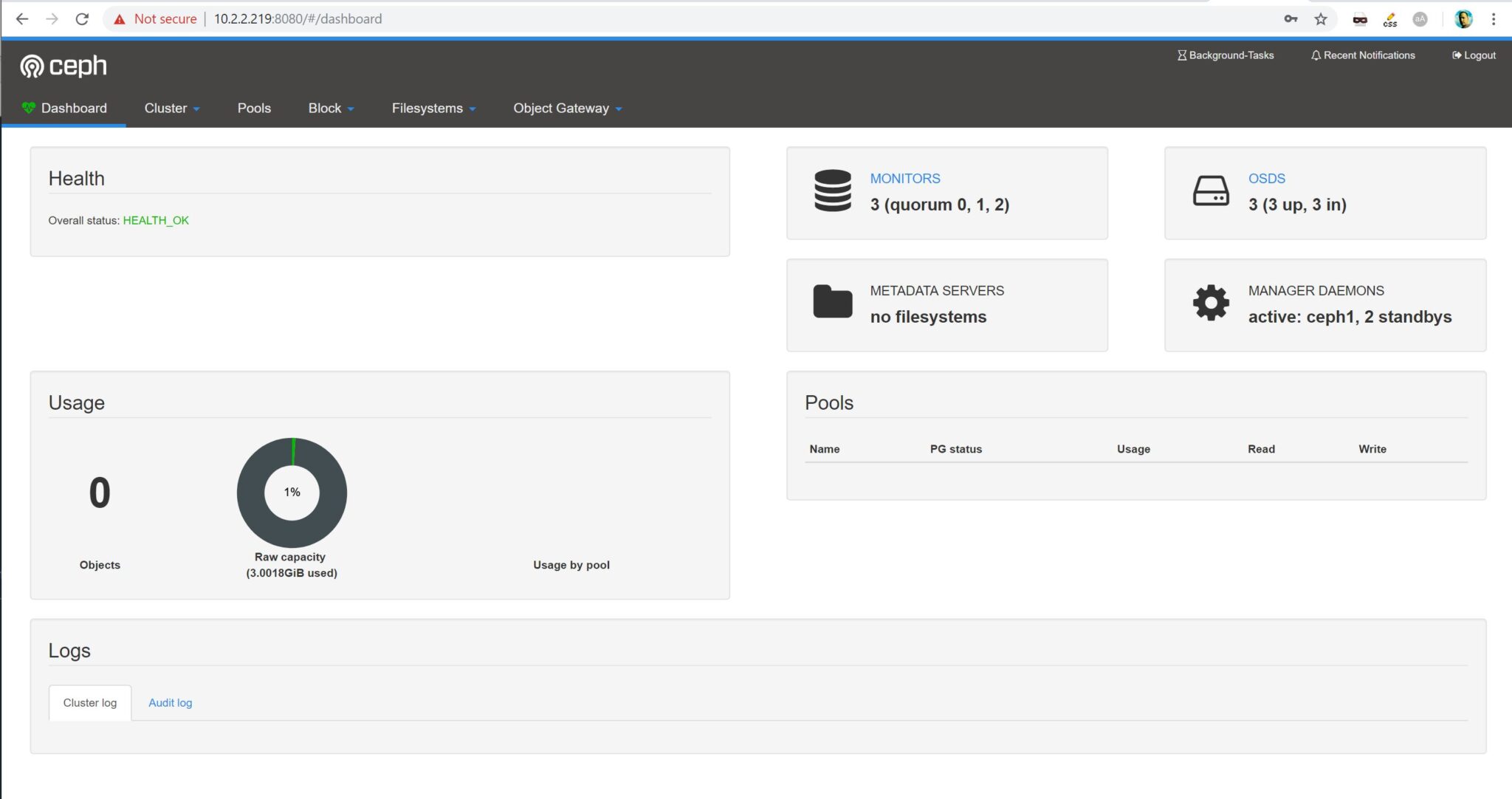Click the browser address bar URL
The height and width of the screenshot is (799, 1512).
[x=295, y=18]
